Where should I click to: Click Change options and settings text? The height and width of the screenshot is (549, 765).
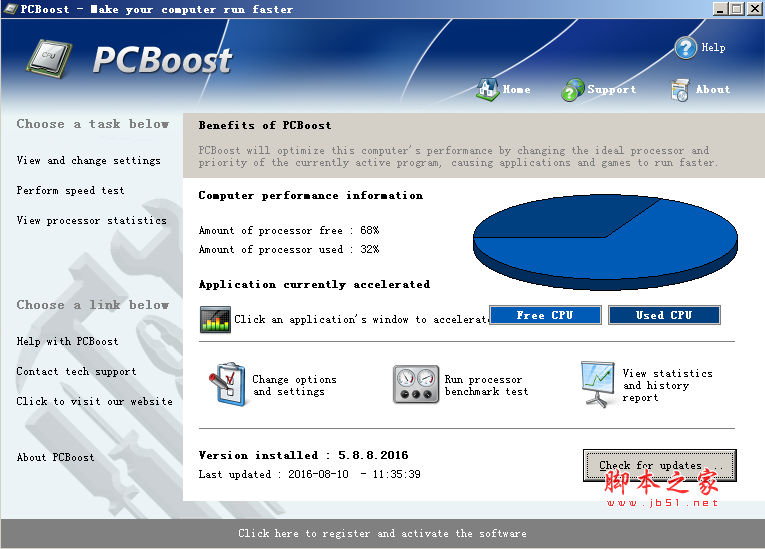pos(294,386)
